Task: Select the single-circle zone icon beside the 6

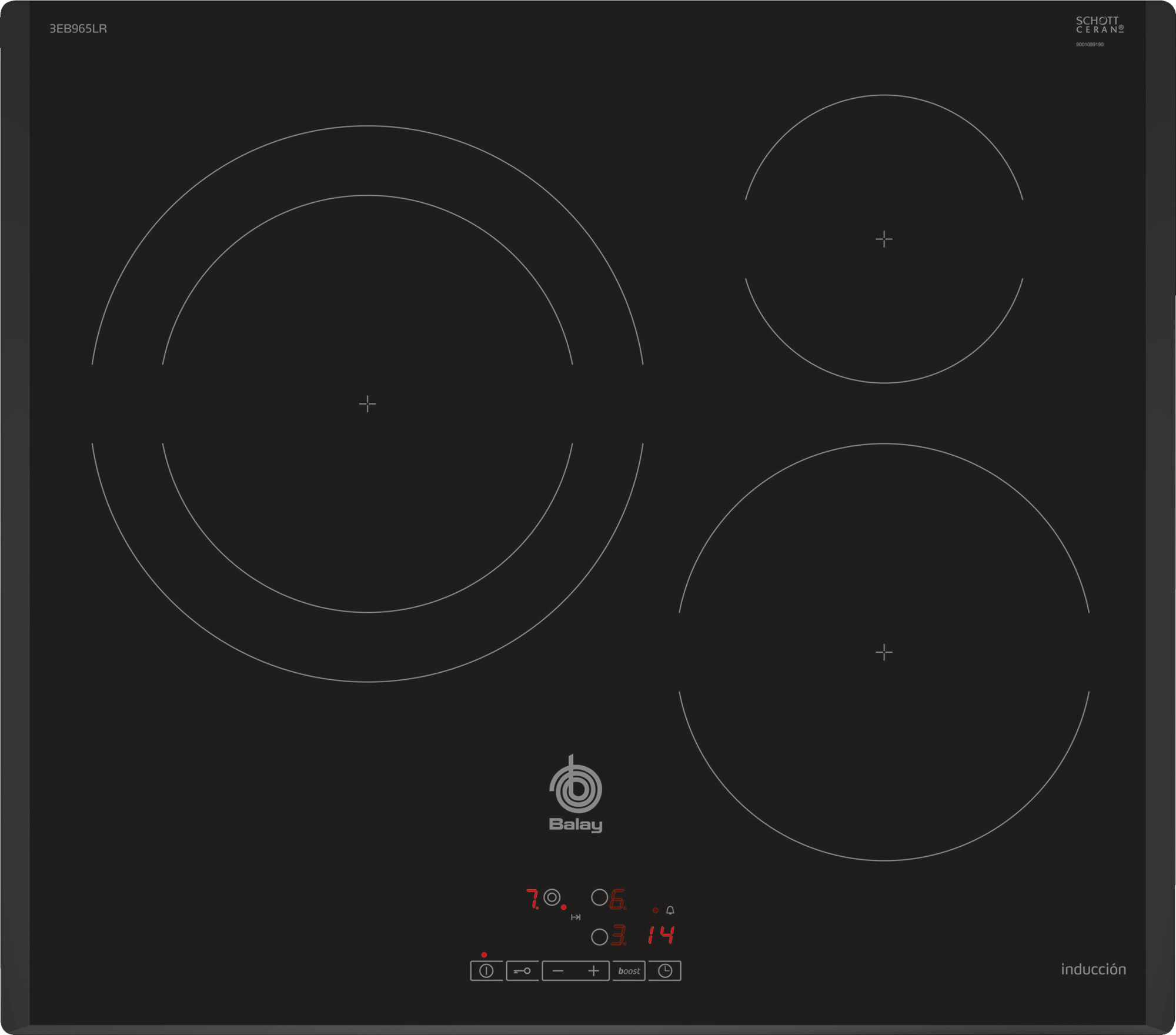Action: tap(599, 897)
